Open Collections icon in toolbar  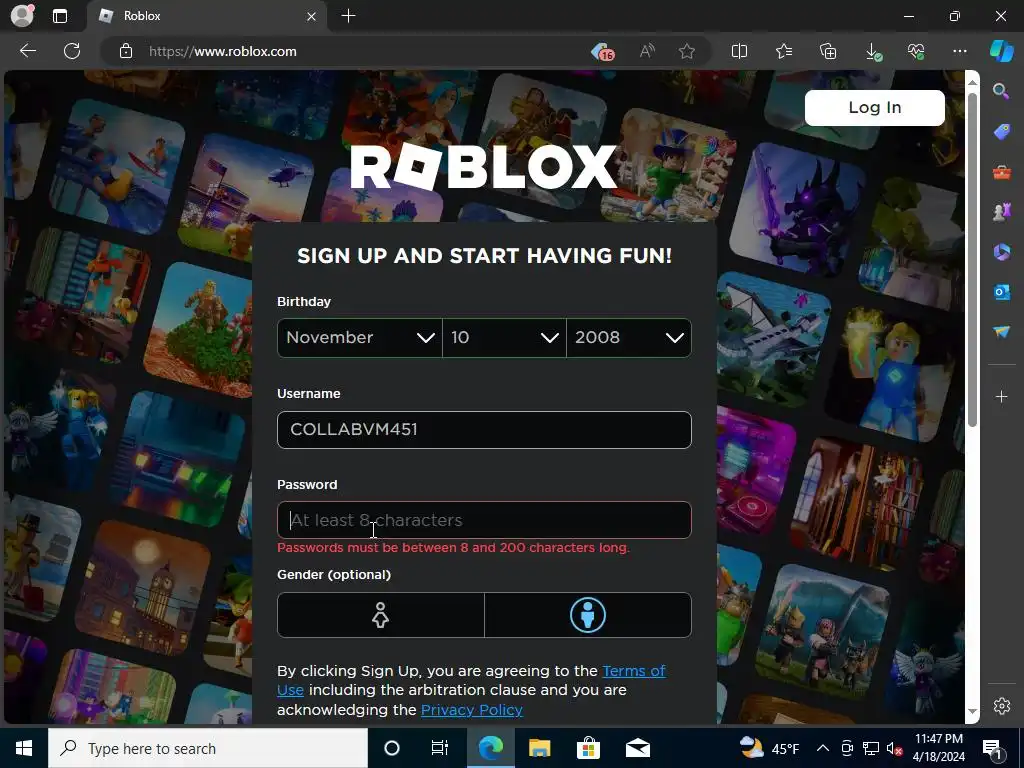pos(827,51)
